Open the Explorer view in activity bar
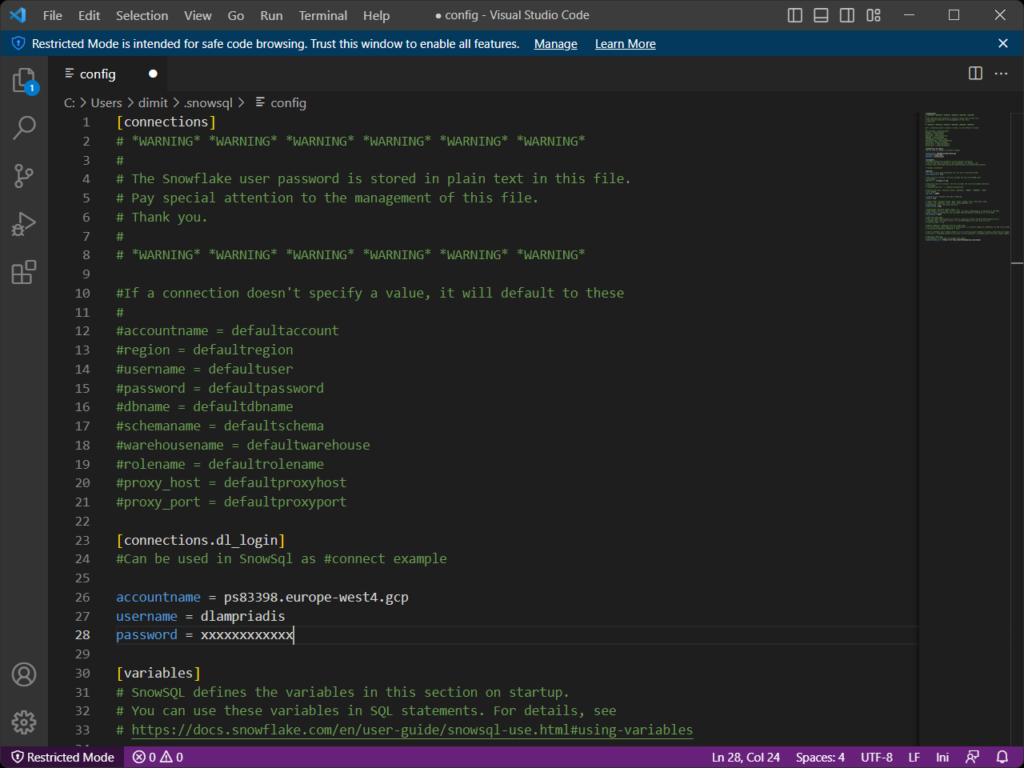1024x768 pixels. (24, 80)
